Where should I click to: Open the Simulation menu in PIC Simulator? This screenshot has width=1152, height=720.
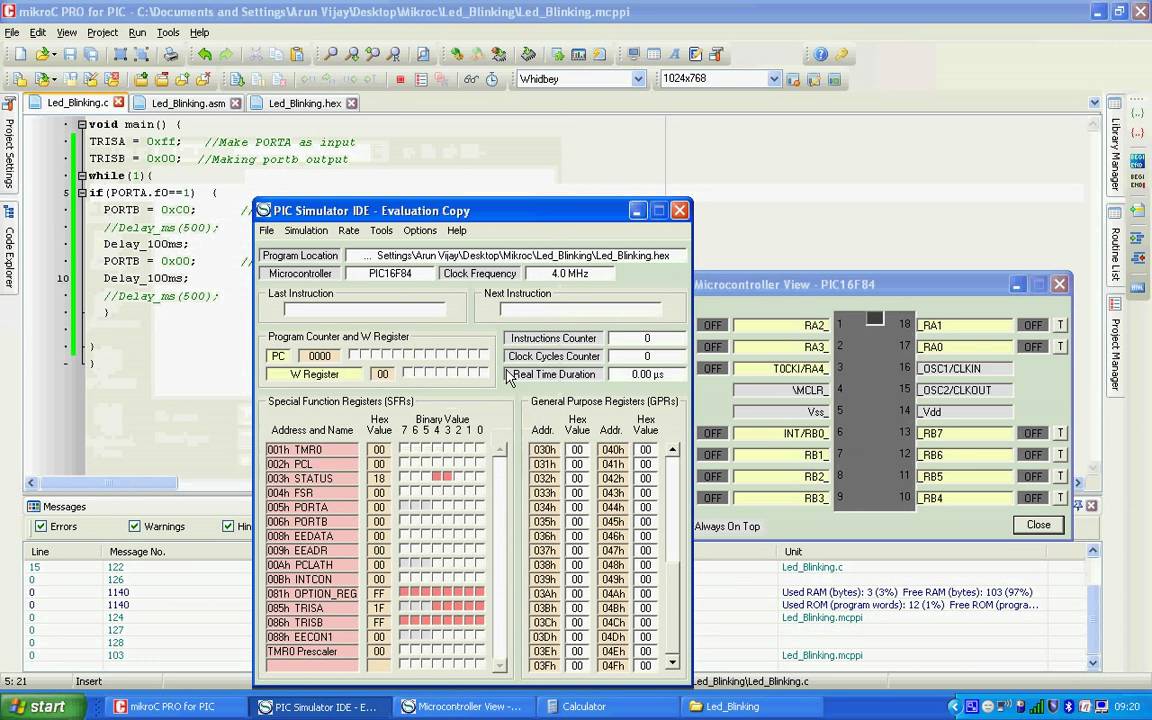pos(306,230)
